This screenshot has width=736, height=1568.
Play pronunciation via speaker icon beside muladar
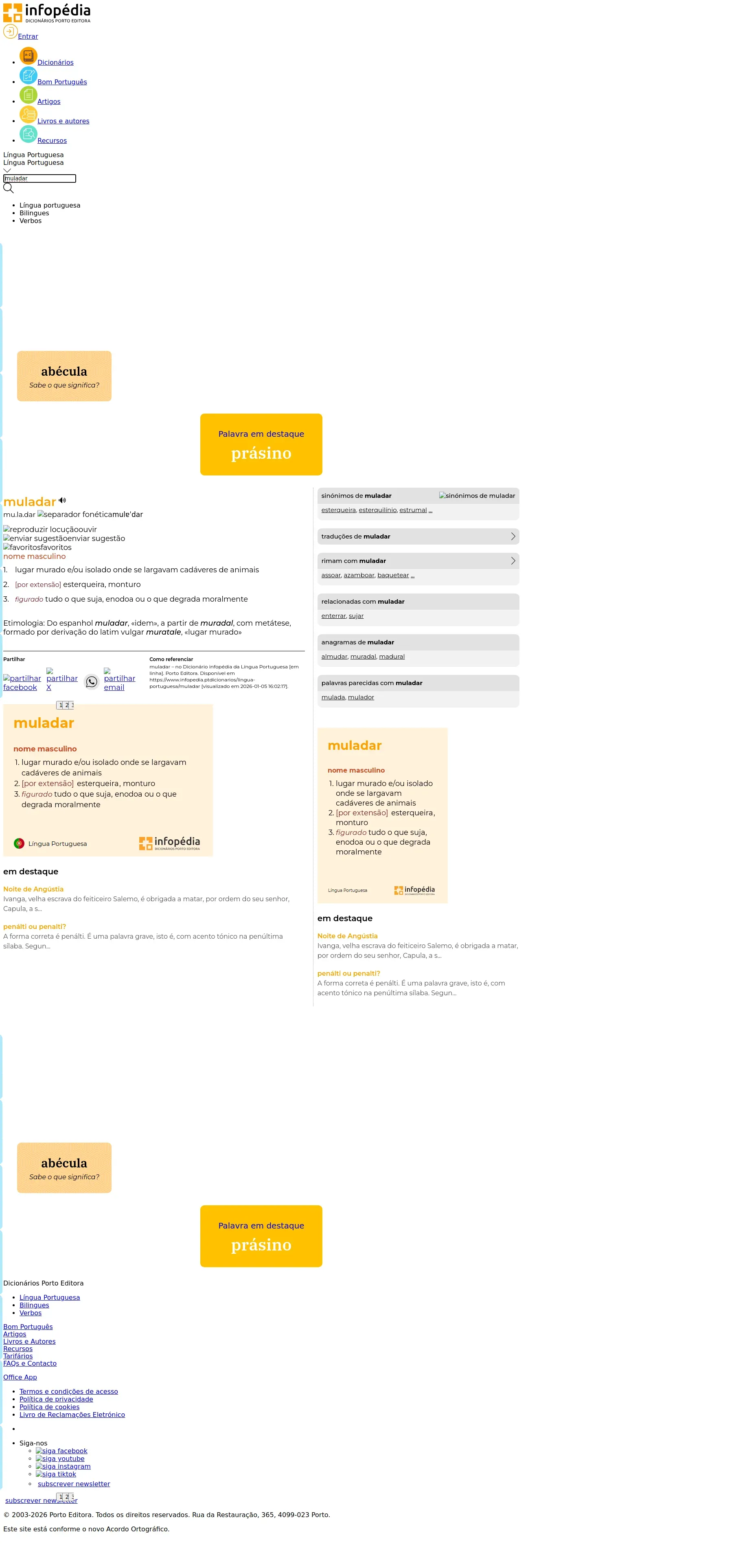[62, 500]
